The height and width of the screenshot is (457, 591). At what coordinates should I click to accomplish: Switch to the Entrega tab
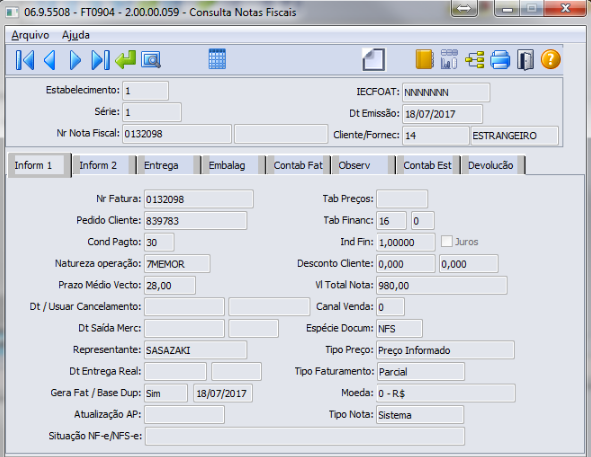[168, 165]
